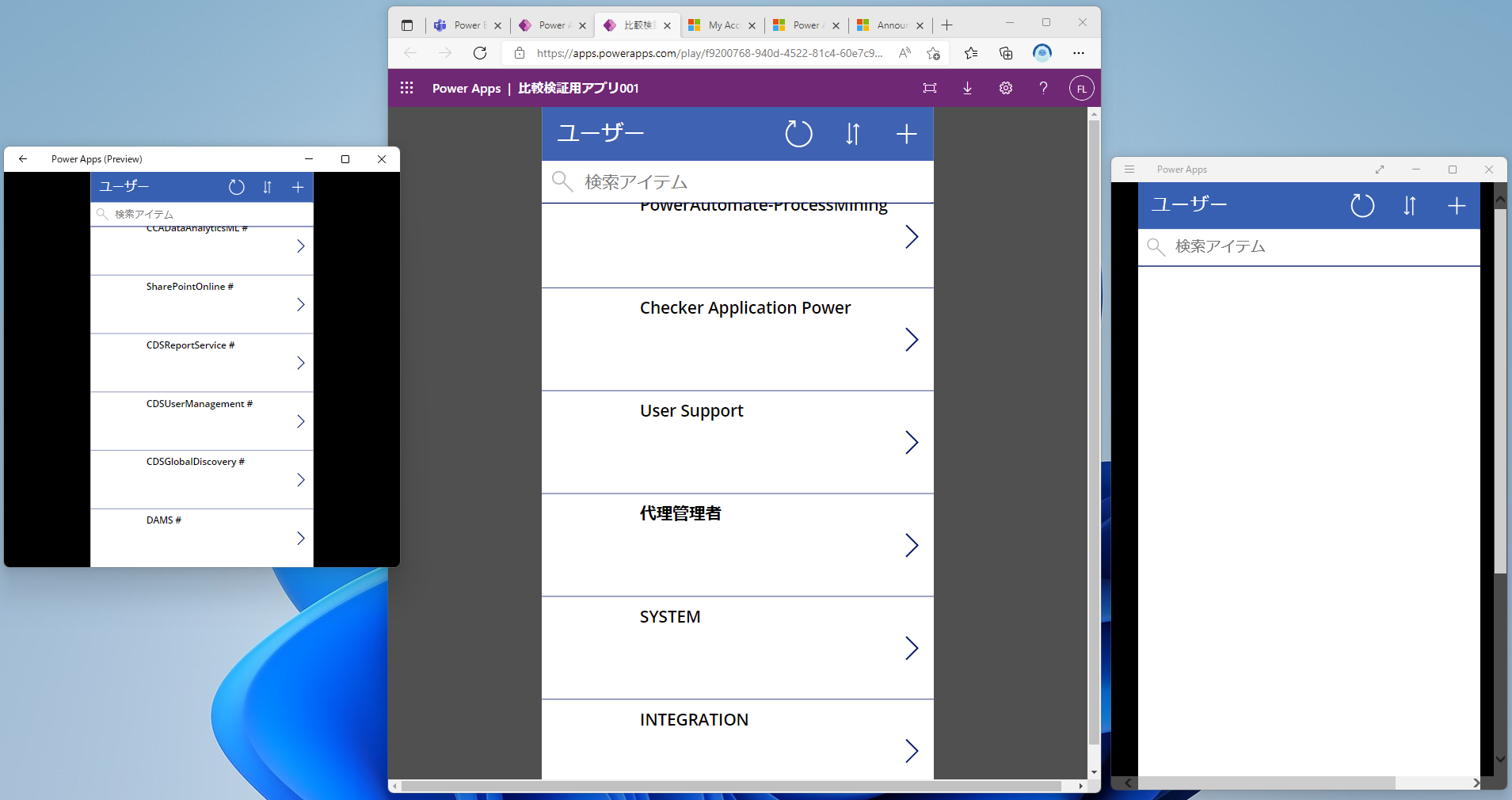Click the browser address bar URL
The height and width of the screenshot is (800, 1512).
point(710,53)
